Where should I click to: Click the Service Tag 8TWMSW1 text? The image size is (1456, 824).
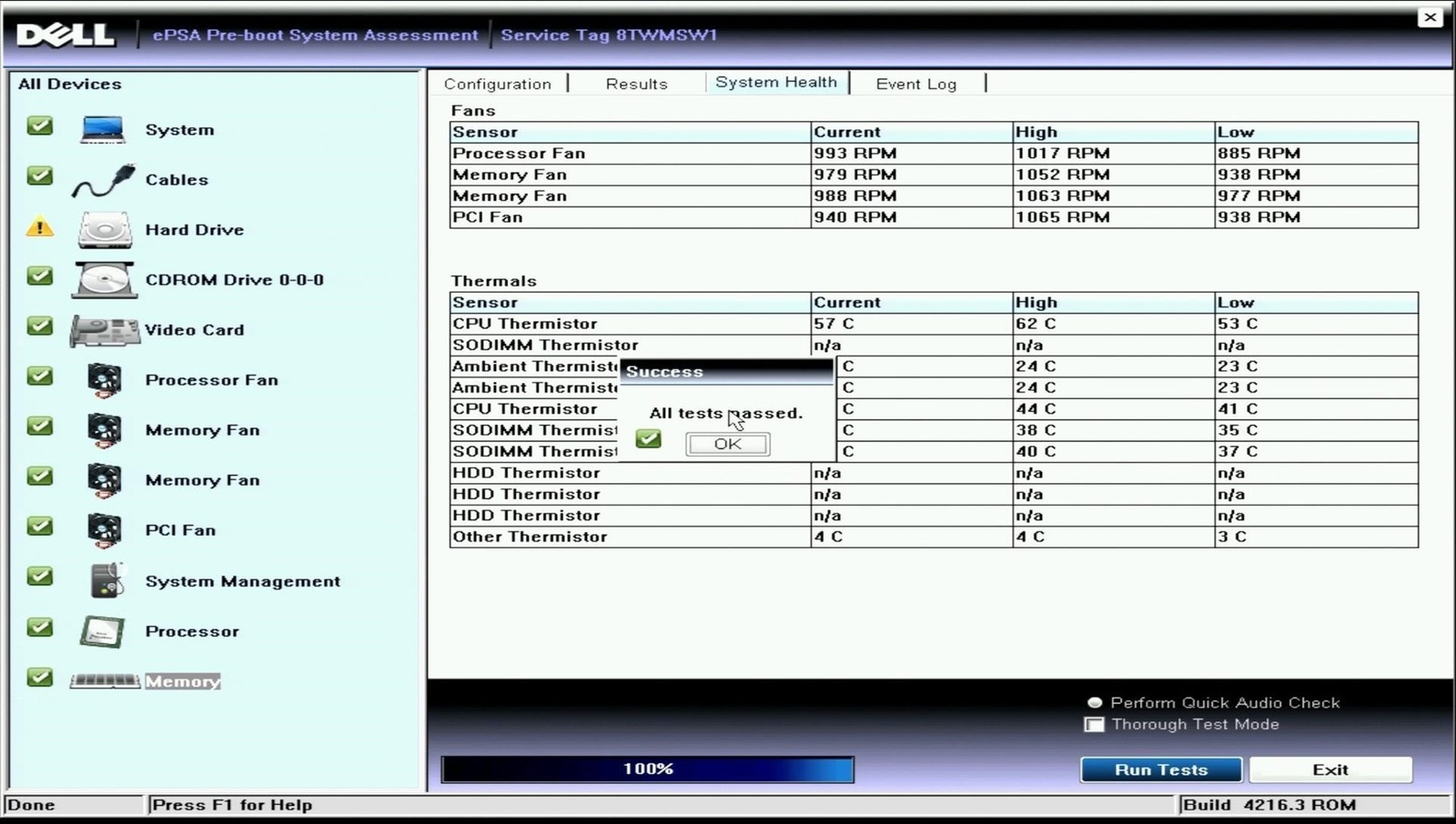[609, 35]
